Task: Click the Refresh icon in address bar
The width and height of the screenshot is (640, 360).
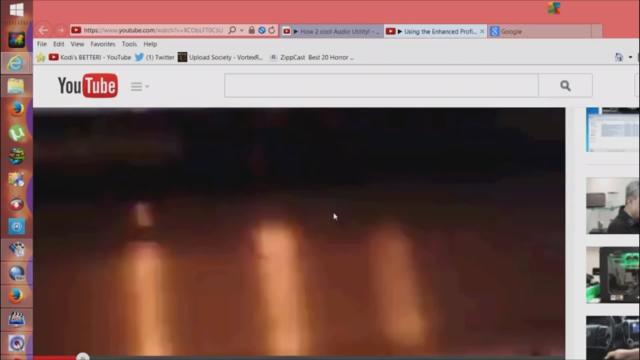Action: click(x=272, y=30)
